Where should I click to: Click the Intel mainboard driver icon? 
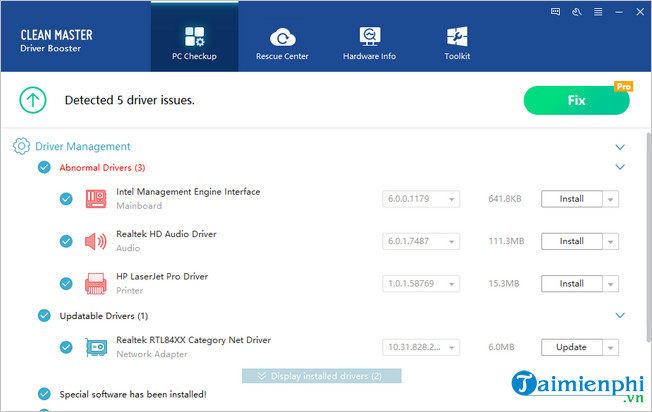coord(96,199)
